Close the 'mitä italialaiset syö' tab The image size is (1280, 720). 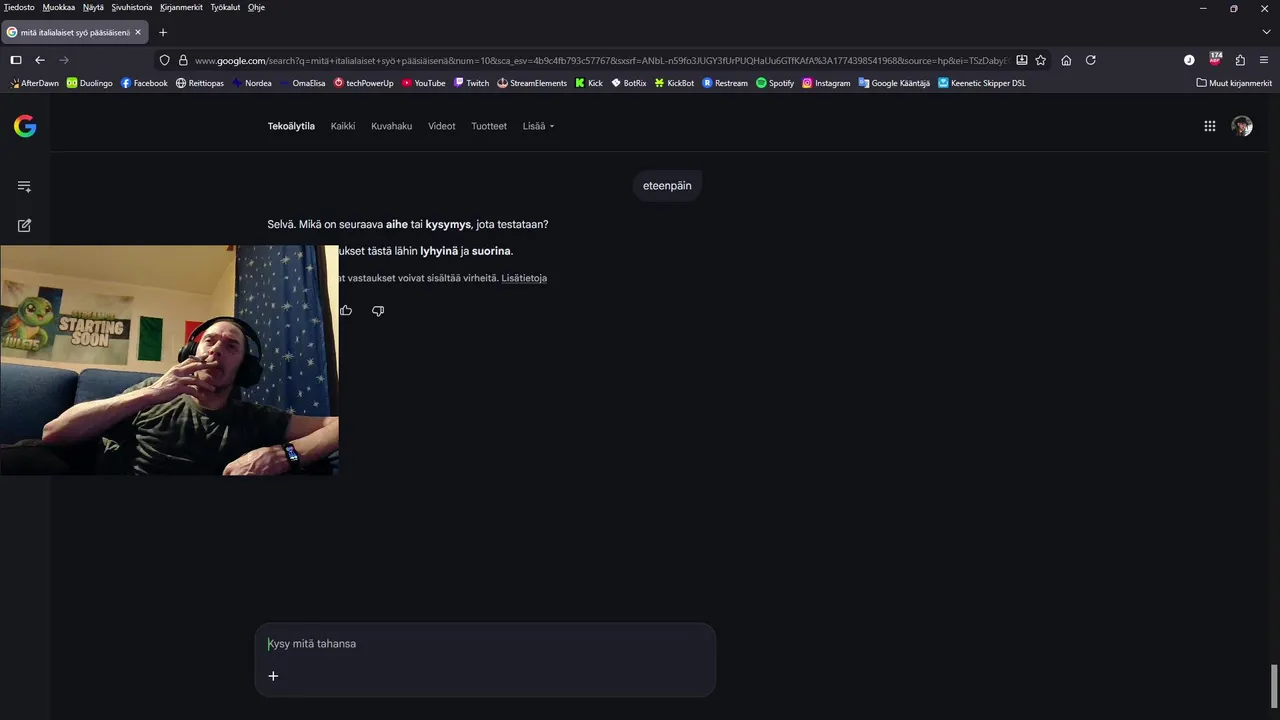[138, 32]
